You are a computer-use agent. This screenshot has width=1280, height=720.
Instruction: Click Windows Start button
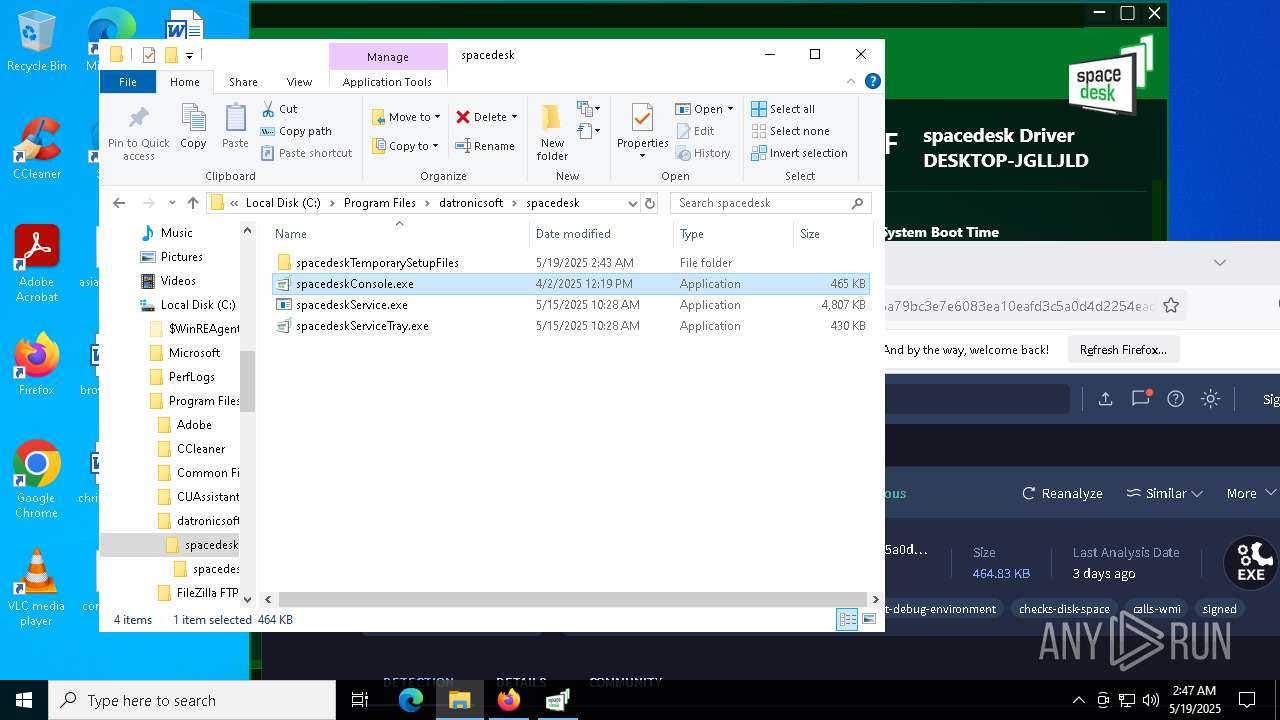pyautogui.click(x=24, y=700)
